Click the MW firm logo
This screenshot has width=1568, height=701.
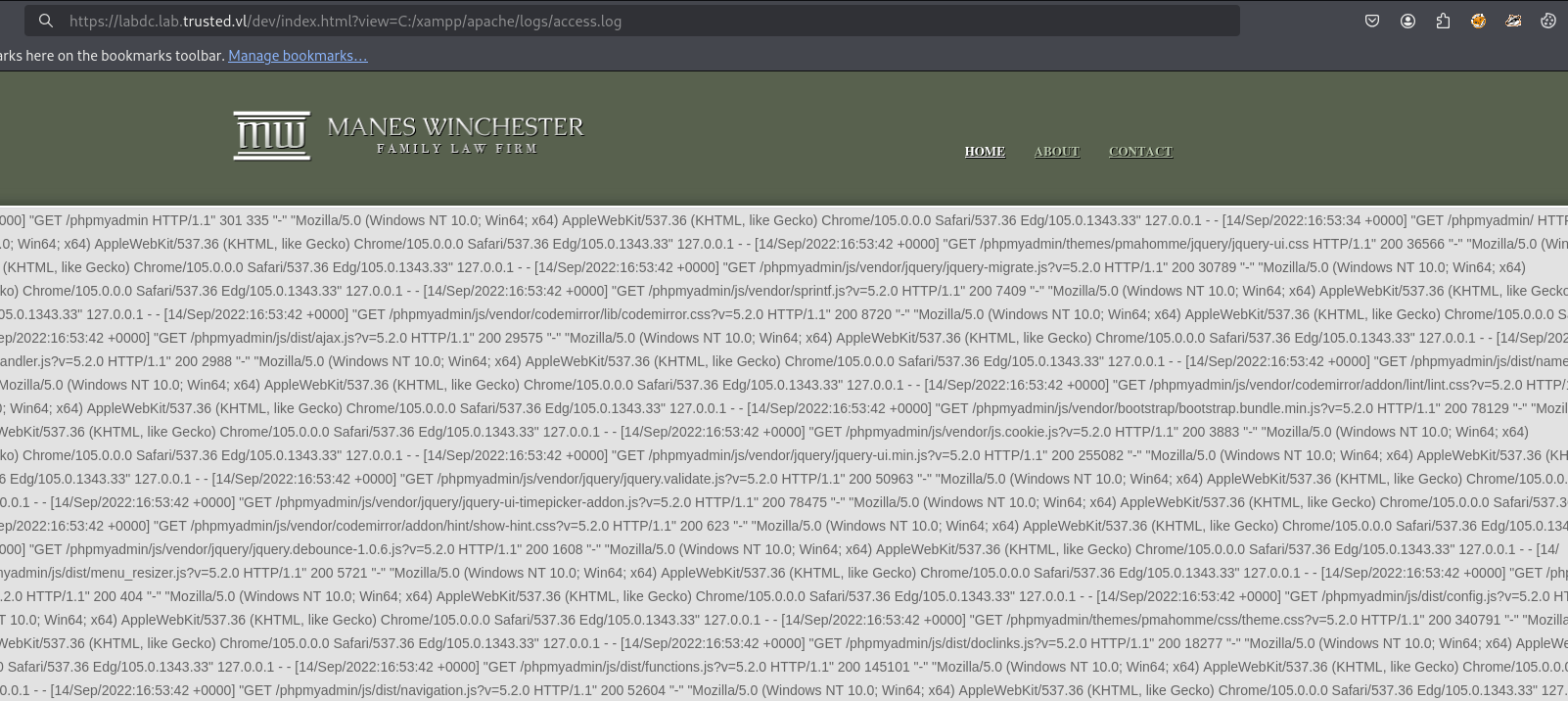pos(272,135)
